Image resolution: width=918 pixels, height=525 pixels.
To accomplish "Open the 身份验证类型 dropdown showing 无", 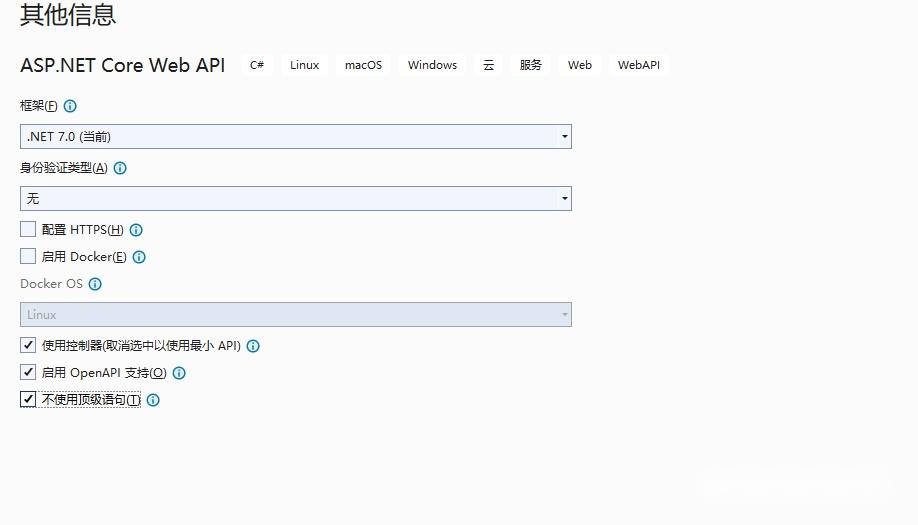I will coord(296,198).
